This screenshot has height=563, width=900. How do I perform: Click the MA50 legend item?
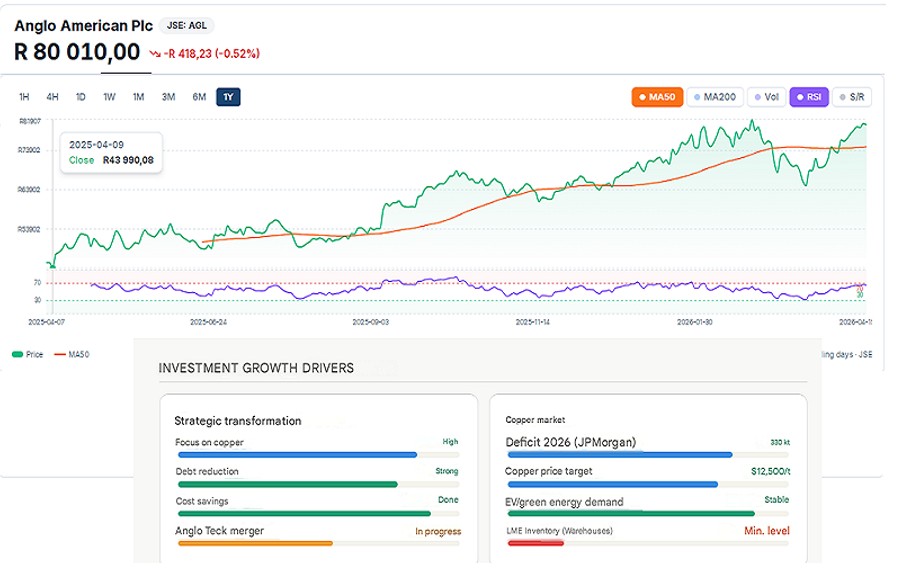(72, 354)
